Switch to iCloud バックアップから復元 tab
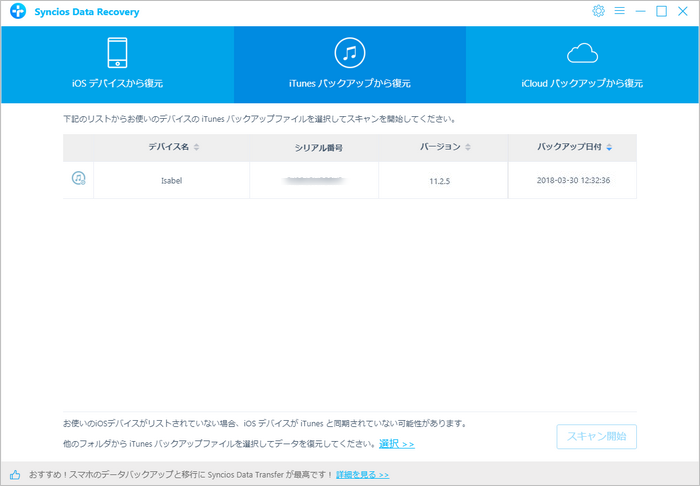 (582, 65)
